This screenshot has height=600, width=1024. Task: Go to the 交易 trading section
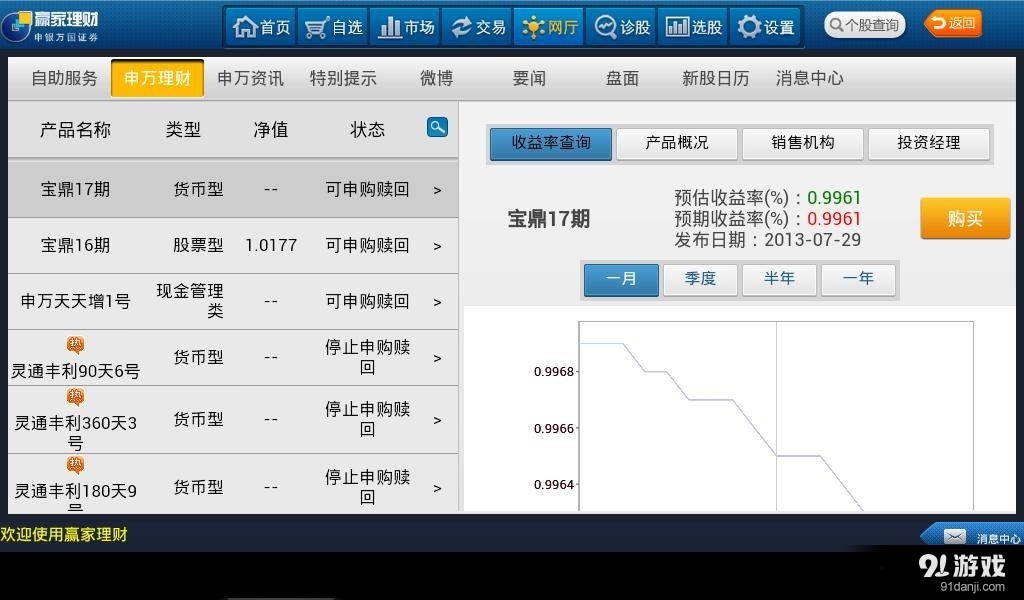click(477, 27)
